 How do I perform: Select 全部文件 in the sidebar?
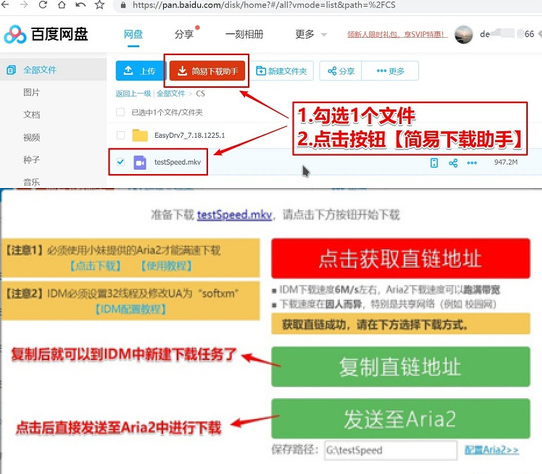pyautogui.click(x=40, y=70)
